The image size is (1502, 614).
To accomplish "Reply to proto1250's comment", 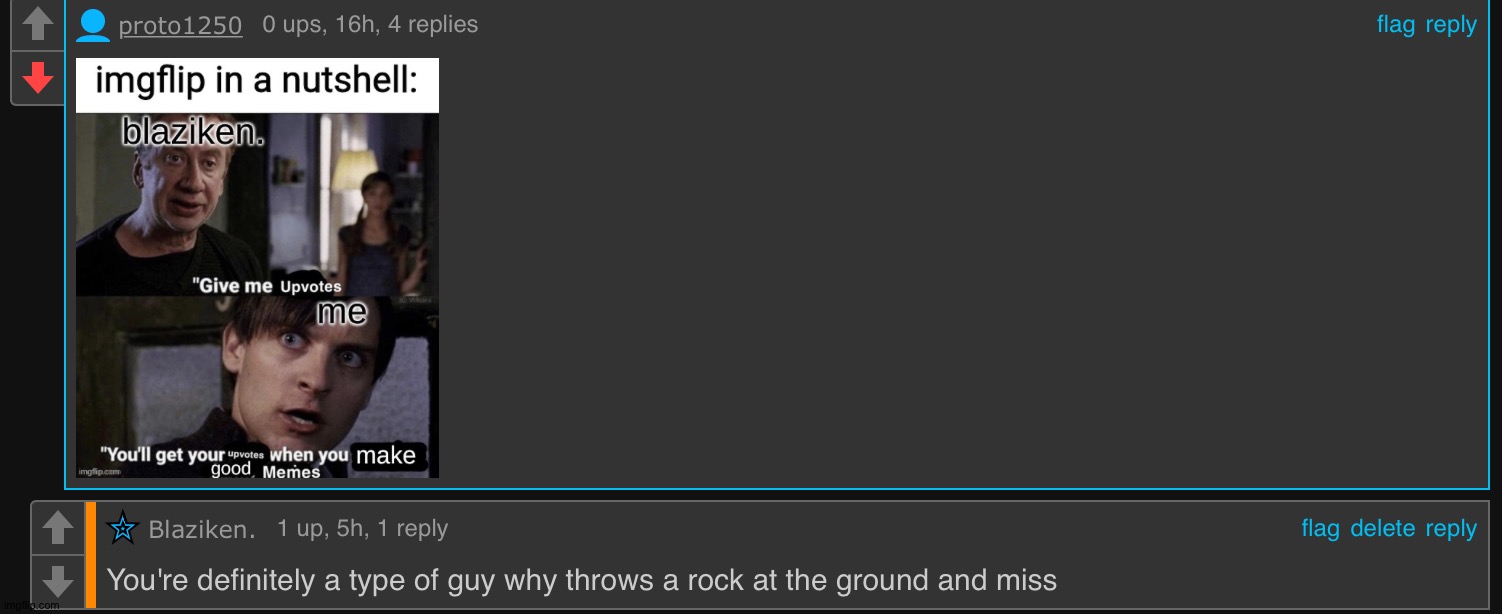I will pyautogui.click(x=1450, y=25).
